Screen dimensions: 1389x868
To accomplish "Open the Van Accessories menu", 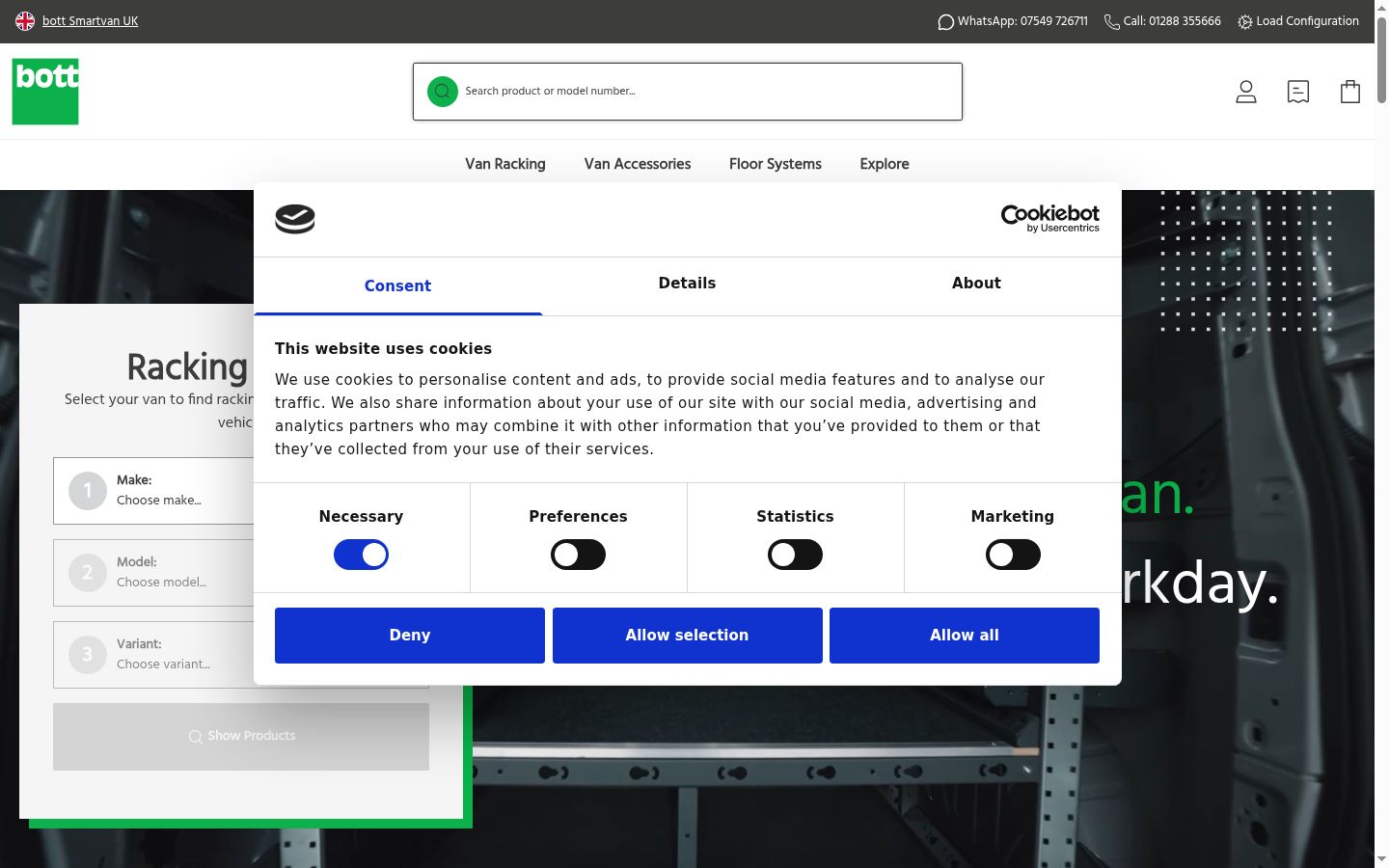I will (x=638, y=164).
